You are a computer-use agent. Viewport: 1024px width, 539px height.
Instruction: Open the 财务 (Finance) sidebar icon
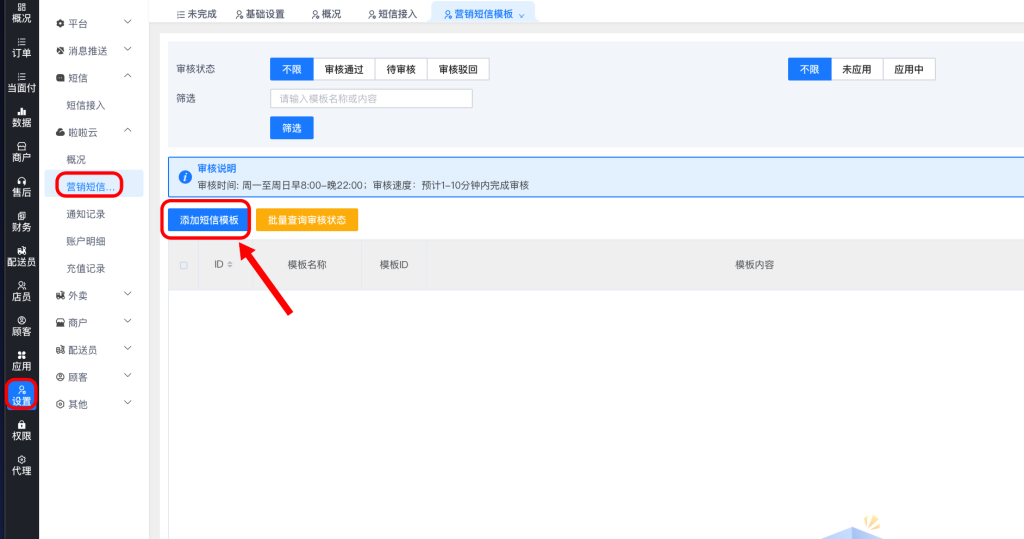21,221
